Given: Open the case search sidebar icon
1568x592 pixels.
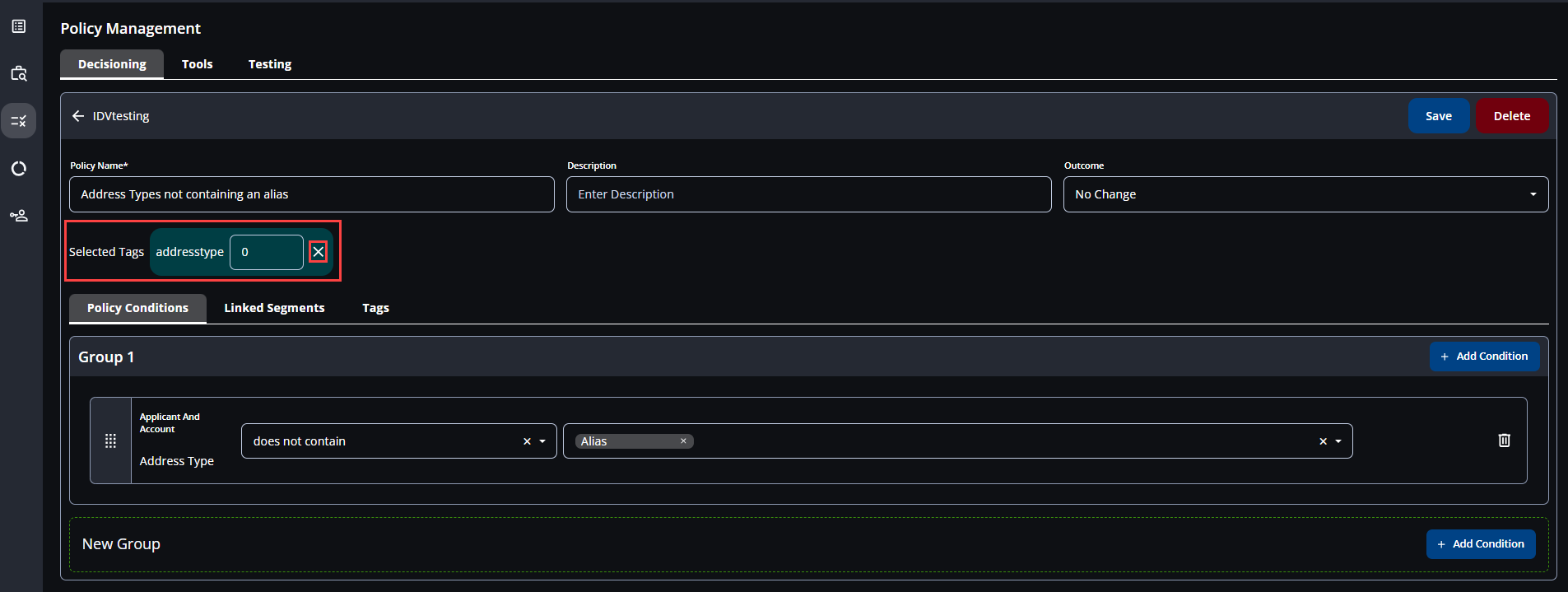Looking at the screenshot, I should point(19,73).
